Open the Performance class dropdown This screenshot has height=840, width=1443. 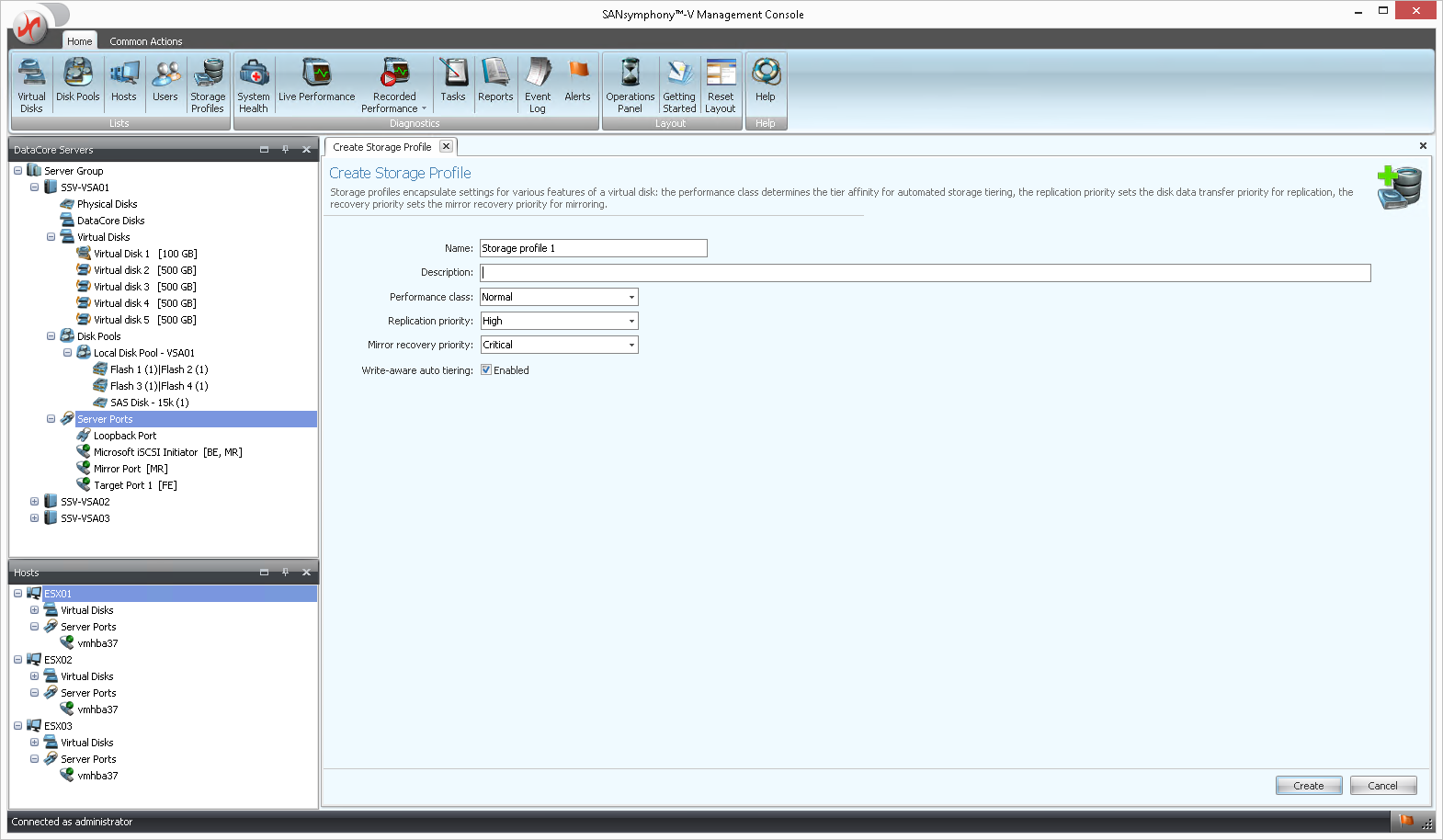tap(631, 297)
